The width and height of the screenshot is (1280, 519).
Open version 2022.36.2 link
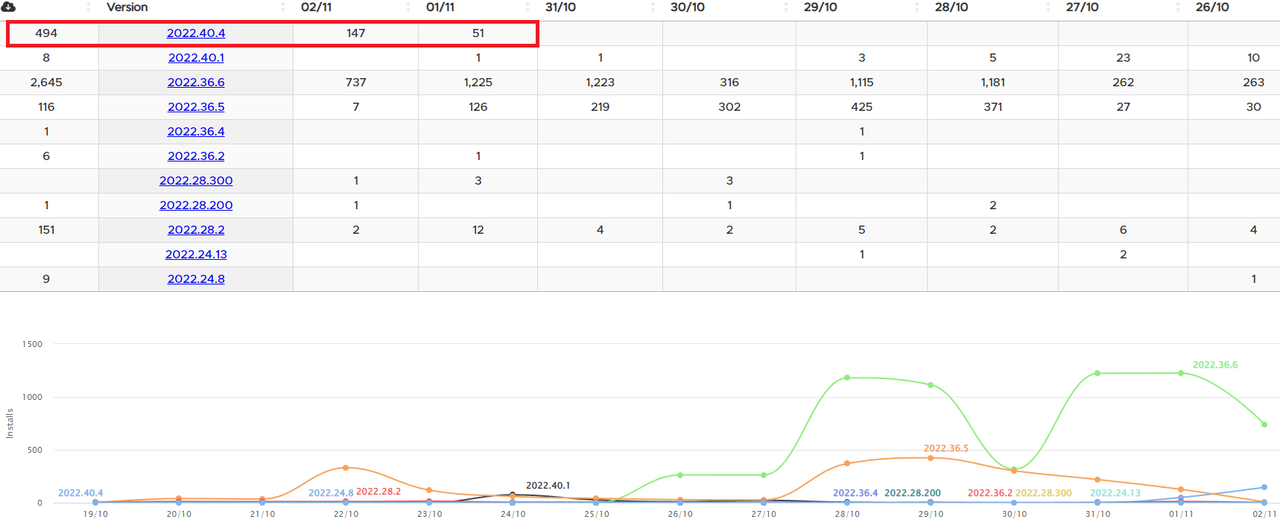(196, 156)
